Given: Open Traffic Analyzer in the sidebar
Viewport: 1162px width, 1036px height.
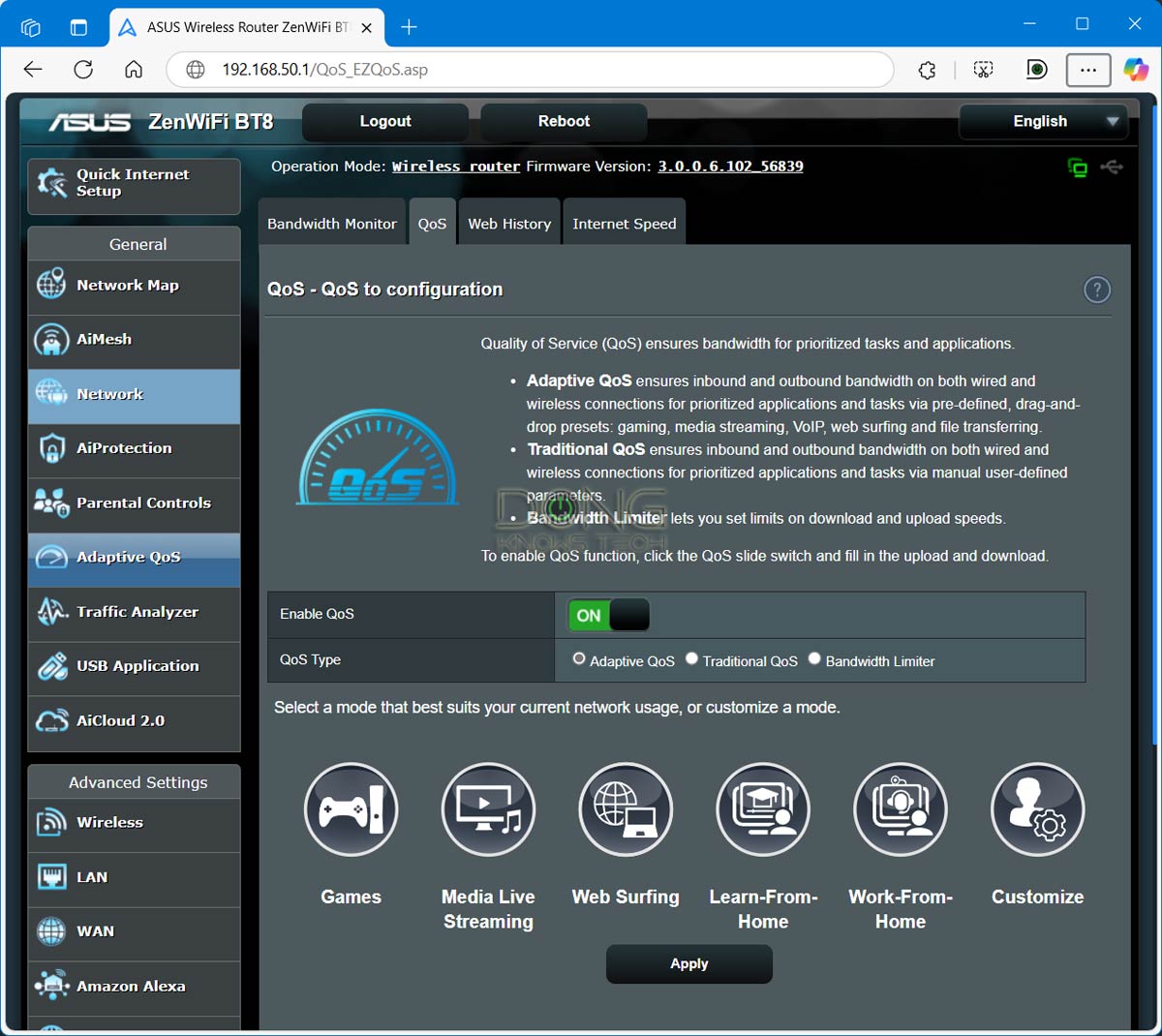Looking at the screenshot, I should [134, 614].
